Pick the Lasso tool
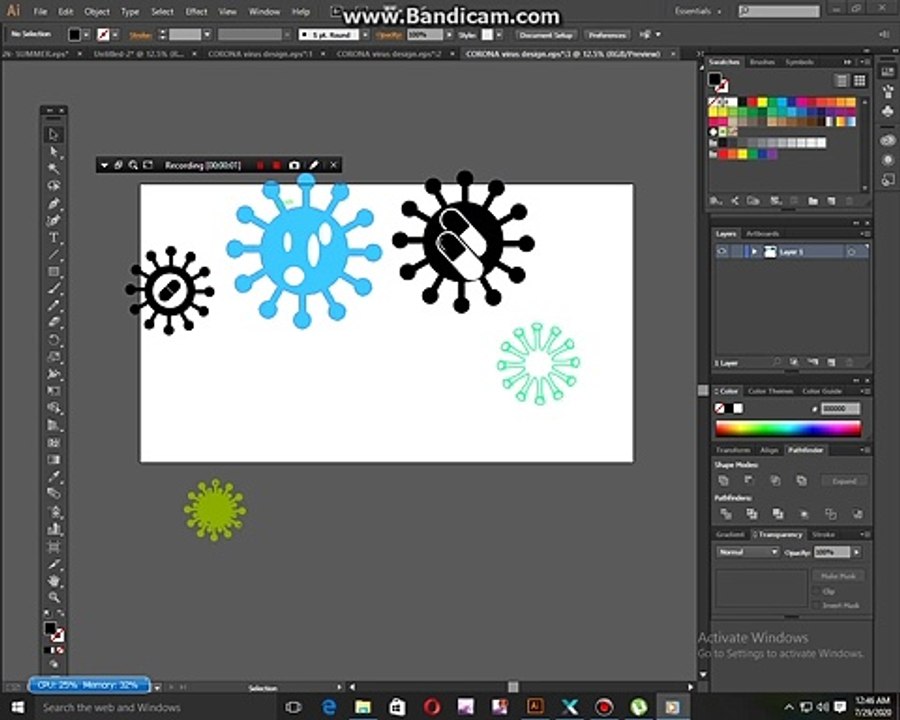Screen dimensions: 900x720 coord(53,185)
